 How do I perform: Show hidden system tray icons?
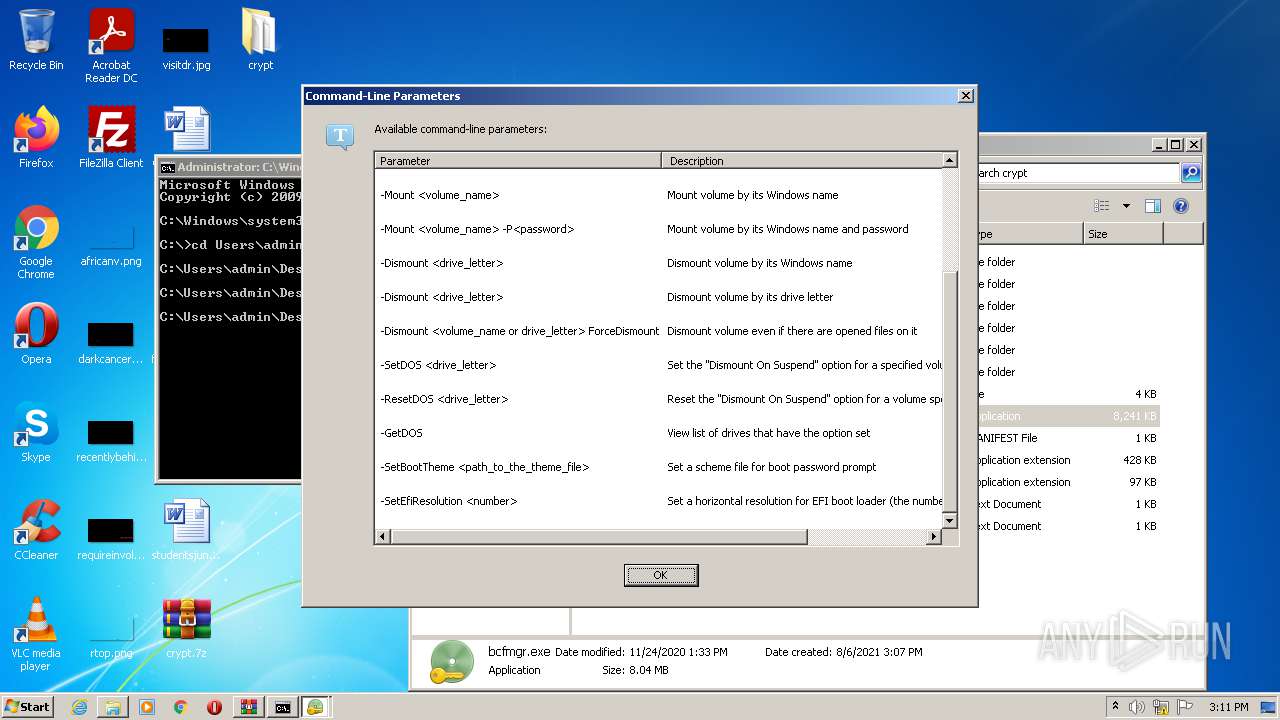pyautogui.click(x=1115, y=707)
